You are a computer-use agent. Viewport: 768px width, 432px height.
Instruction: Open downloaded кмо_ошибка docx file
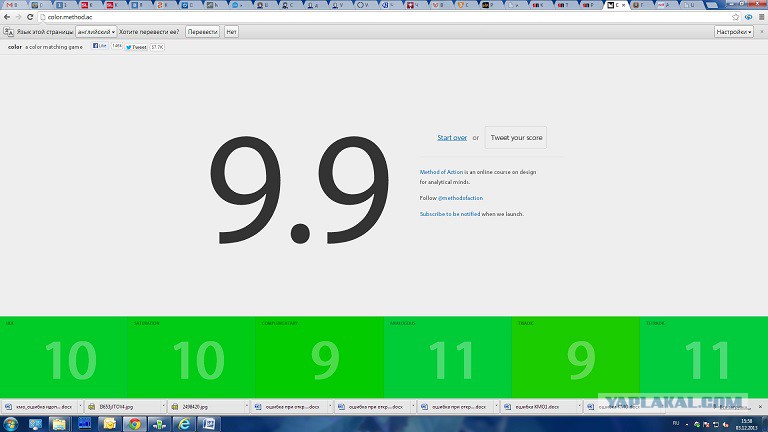tap(39, 407)
